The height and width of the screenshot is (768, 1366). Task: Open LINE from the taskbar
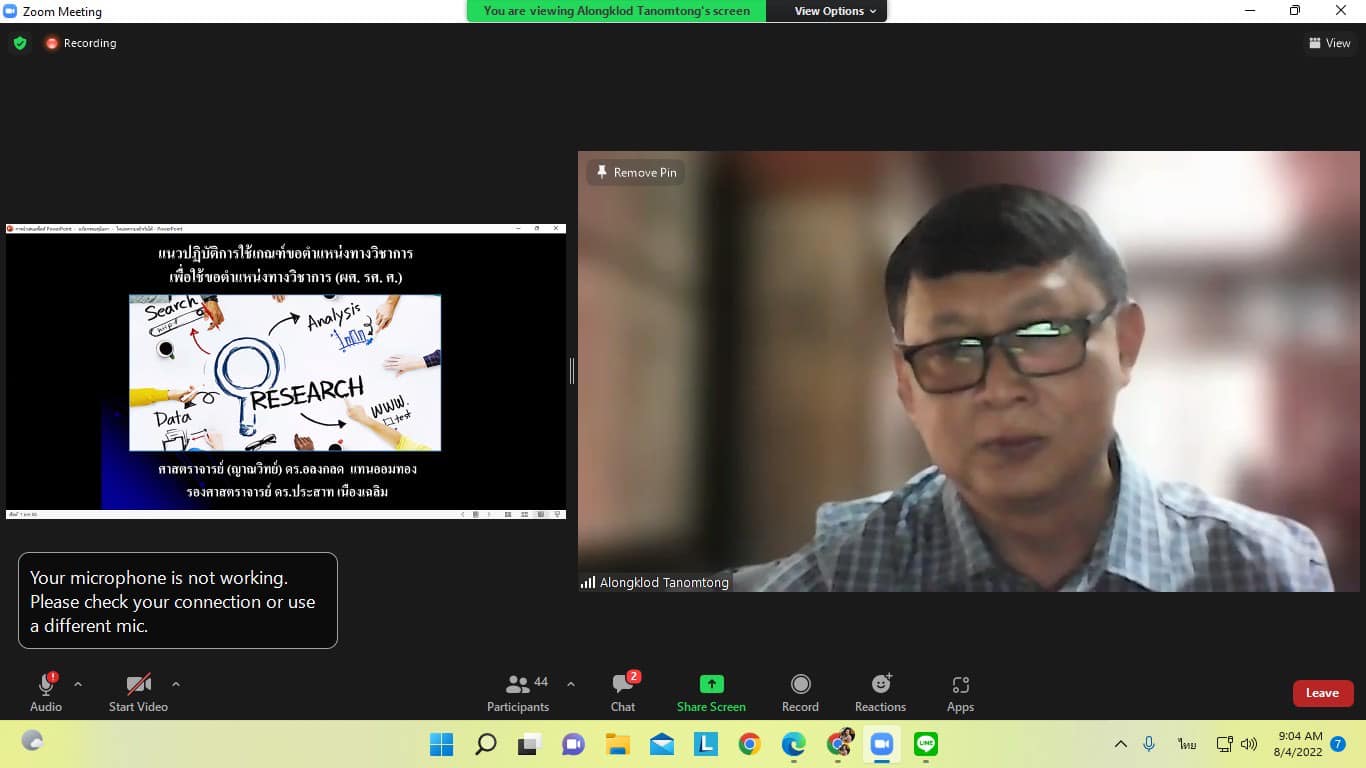[x=926, y=744]
